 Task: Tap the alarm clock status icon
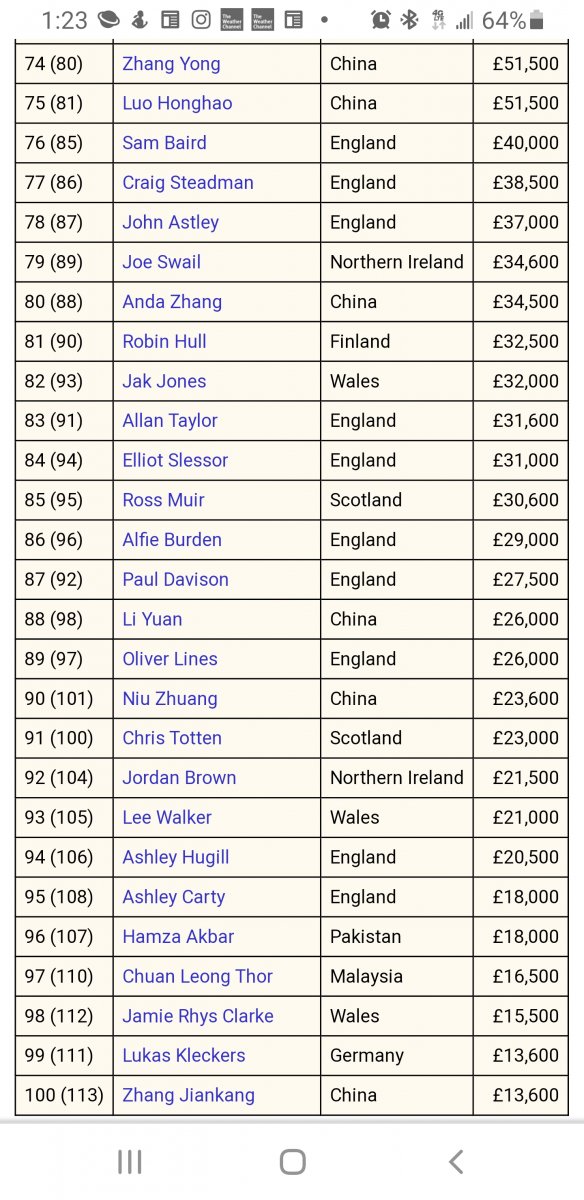tap(380, 20)
